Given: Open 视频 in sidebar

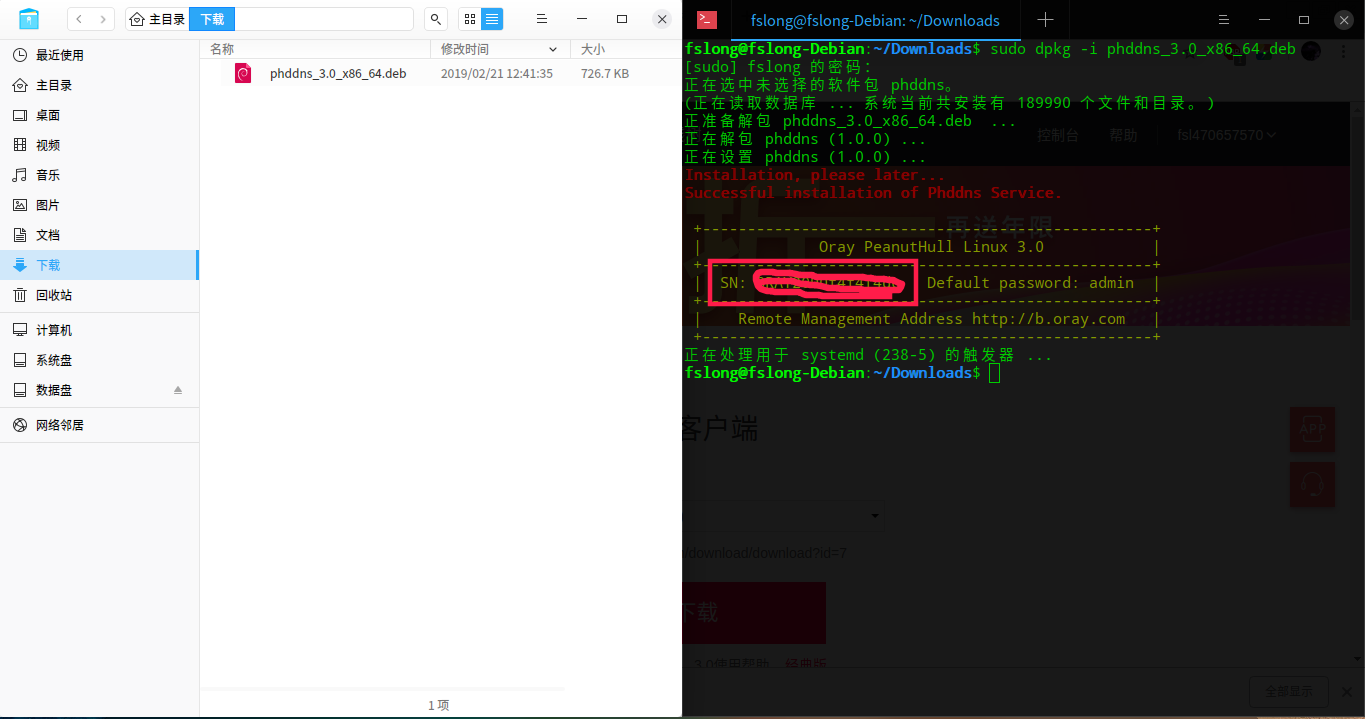Looking at the screenshot, I should [x=99, y=145].
